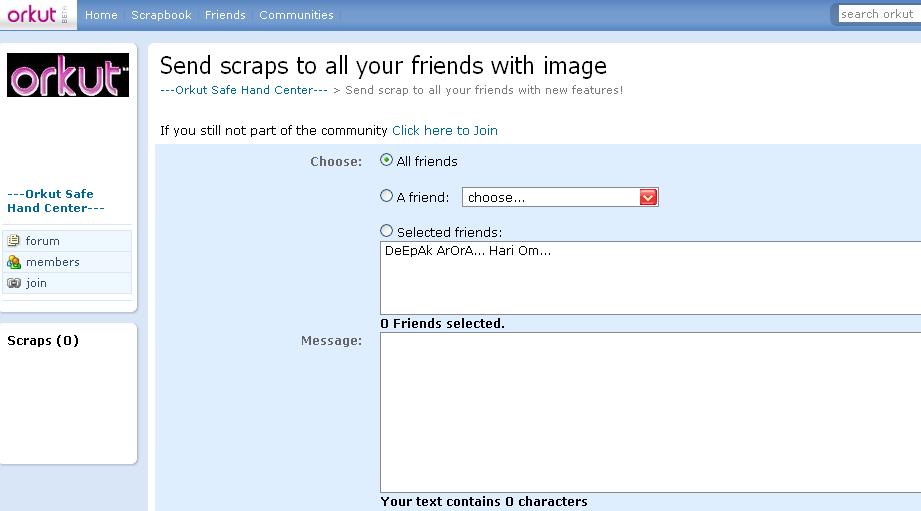Click the '0 Friends selected.' text

442,324
